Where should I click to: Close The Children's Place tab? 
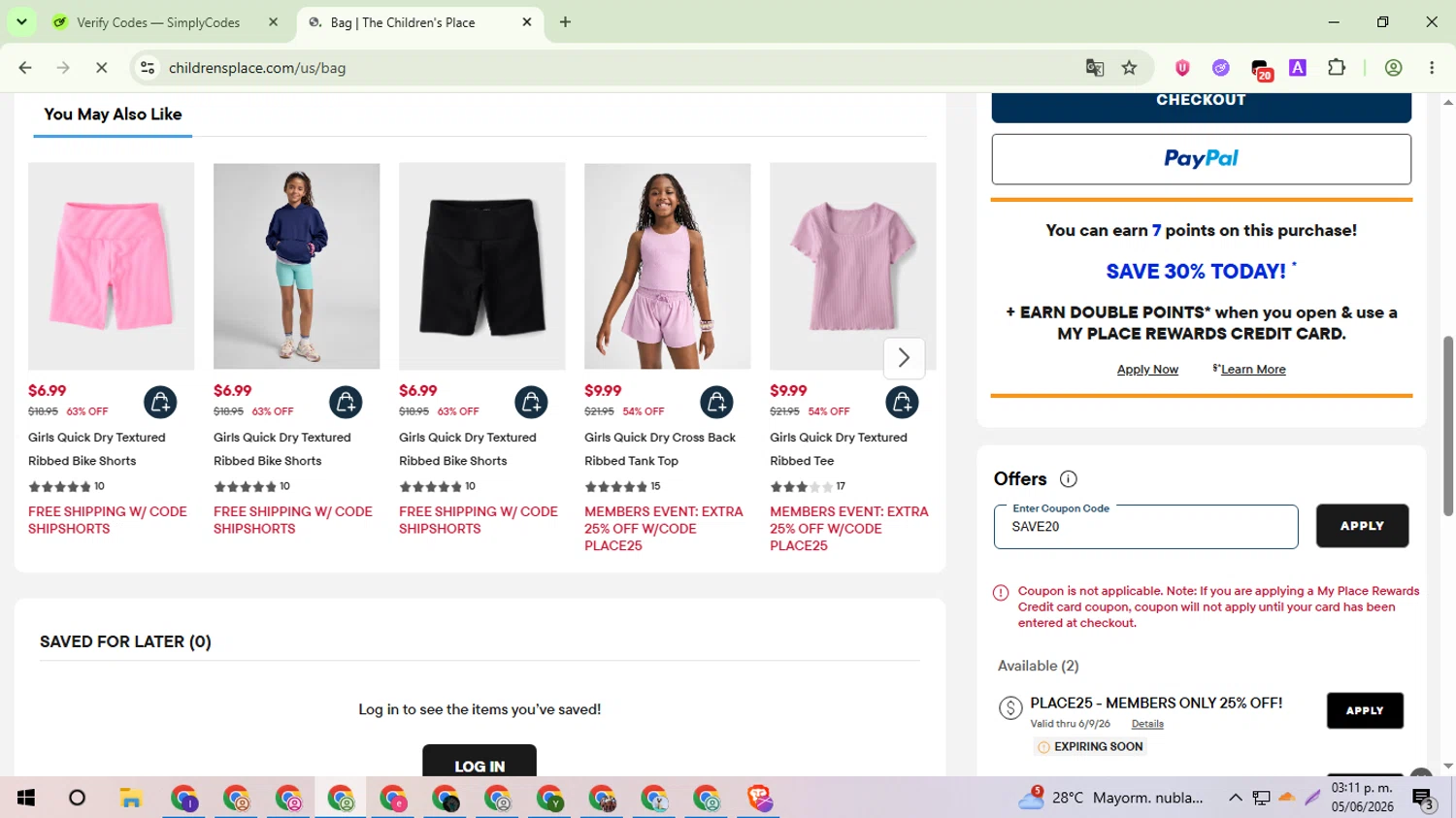pos(527,22)
